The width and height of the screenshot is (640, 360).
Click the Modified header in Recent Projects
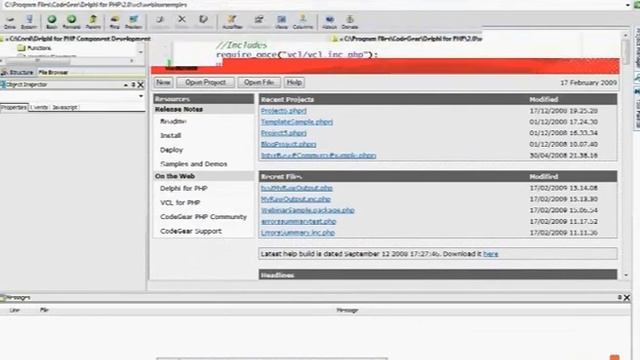point(544,100)
